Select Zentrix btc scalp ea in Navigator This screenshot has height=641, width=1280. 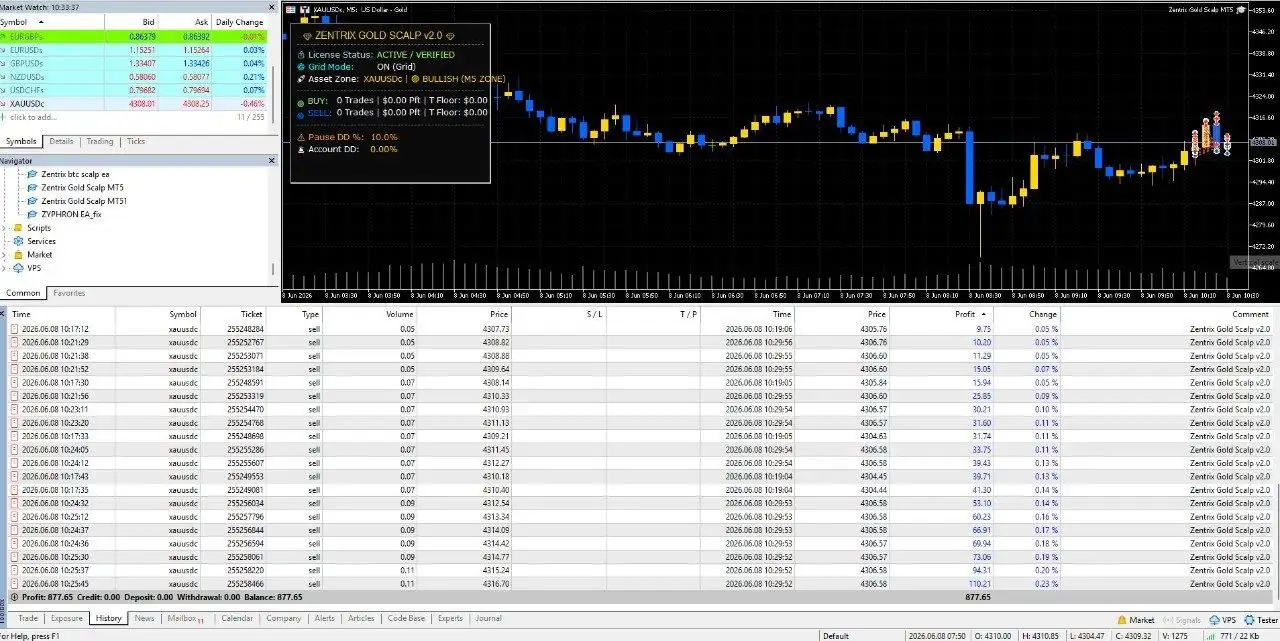click(x=75, y=174)
